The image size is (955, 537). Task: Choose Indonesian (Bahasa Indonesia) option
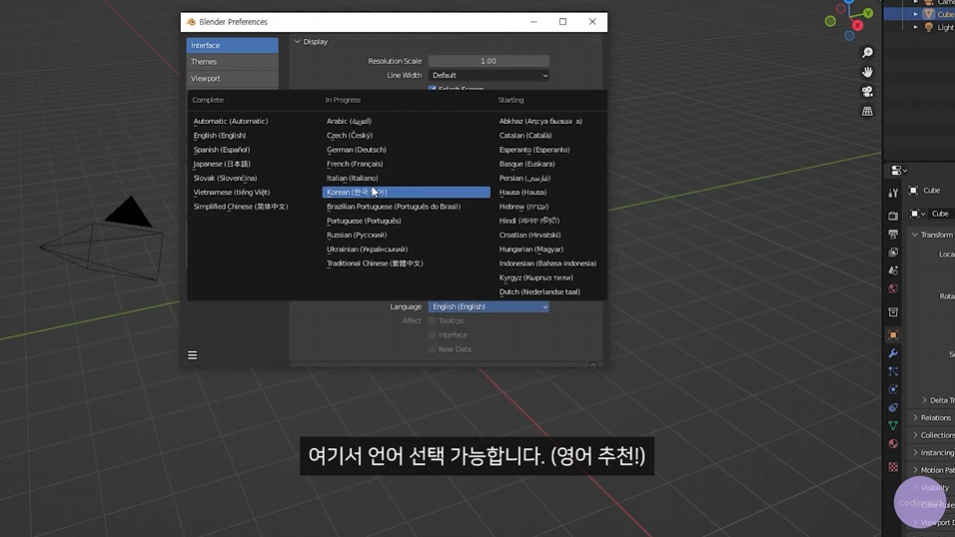tap(548, 264)
